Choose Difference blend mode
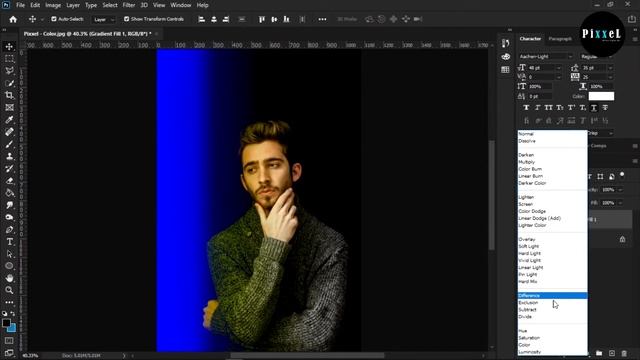Viewport: 640px width, 360px height. pyautogui.click(x=552, y=296)
